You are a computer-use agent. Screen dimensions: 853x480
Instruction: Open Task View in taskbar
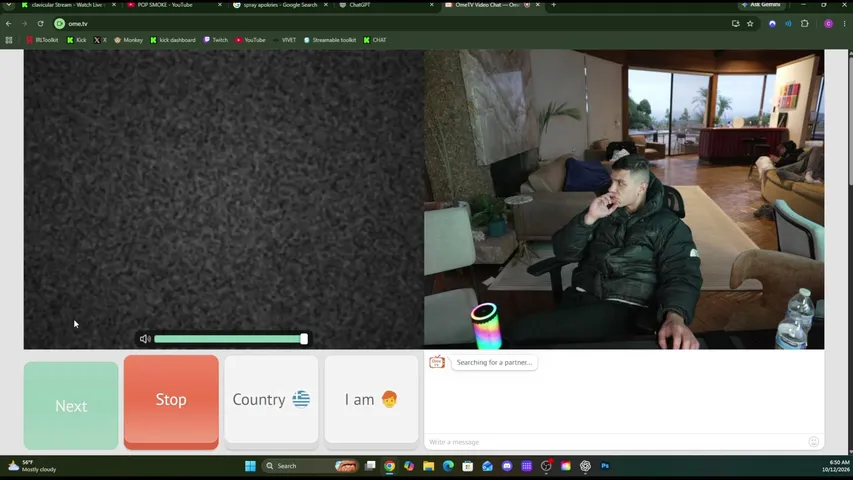click(x=370, y=466)
